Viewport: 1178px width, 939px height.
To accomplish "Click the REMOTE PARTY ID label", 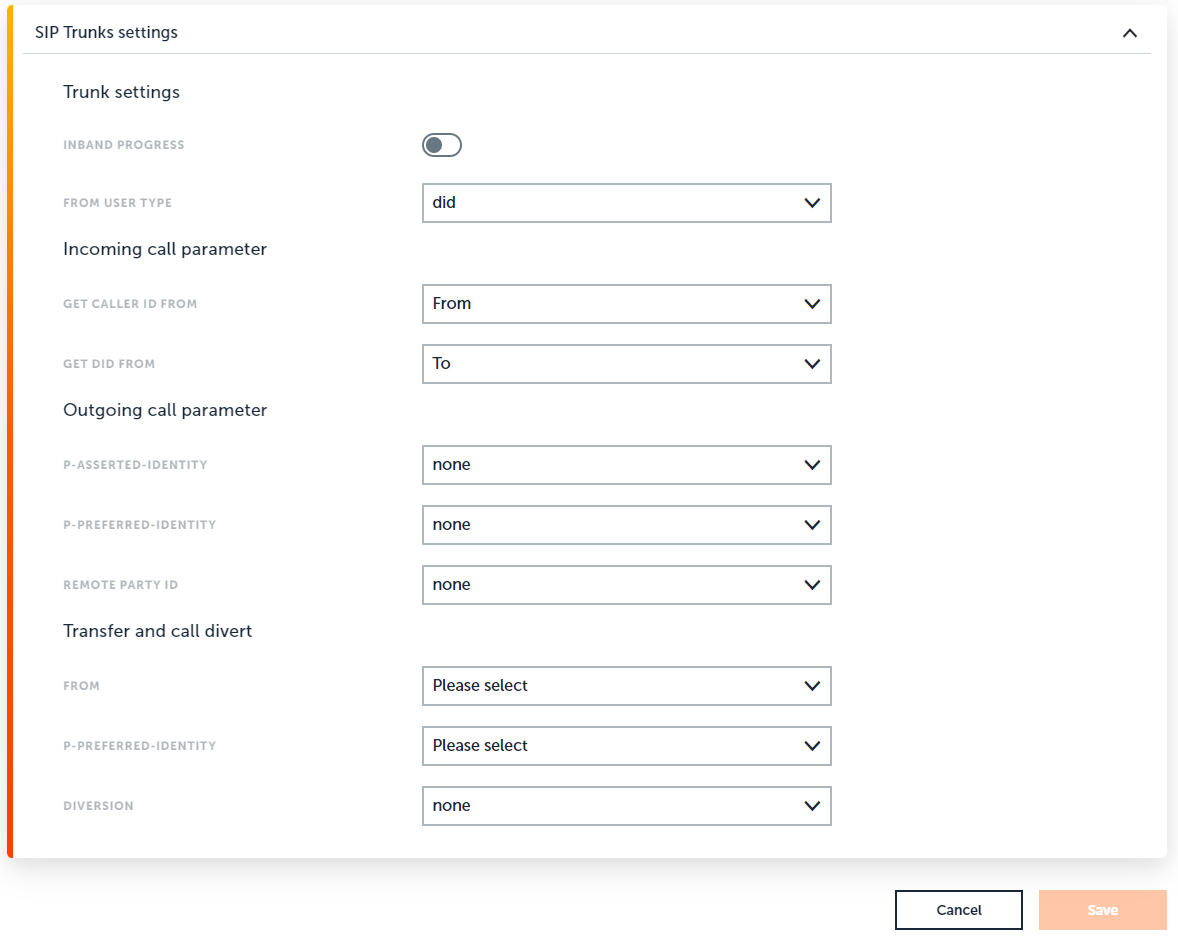I will (x=121, y=584).
